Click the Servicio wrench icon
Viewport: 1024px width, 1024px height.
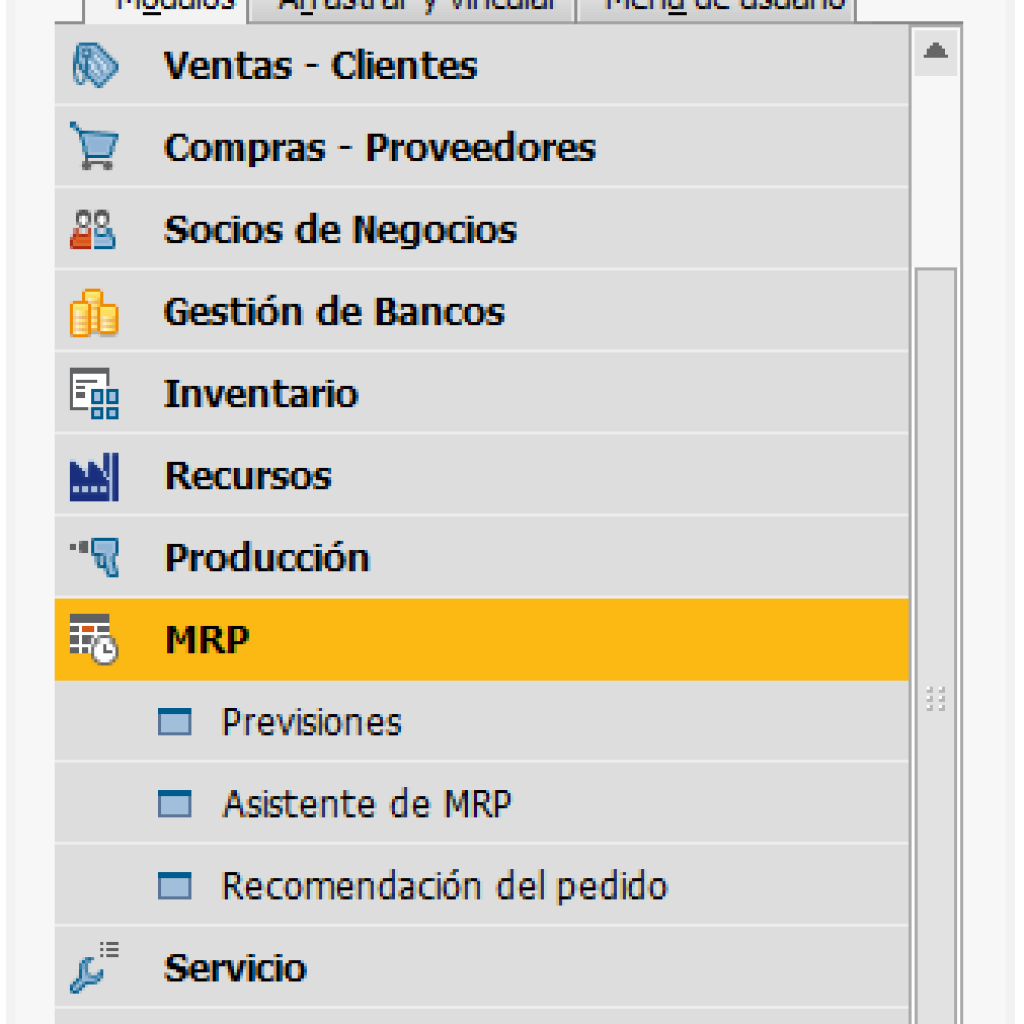95,967
